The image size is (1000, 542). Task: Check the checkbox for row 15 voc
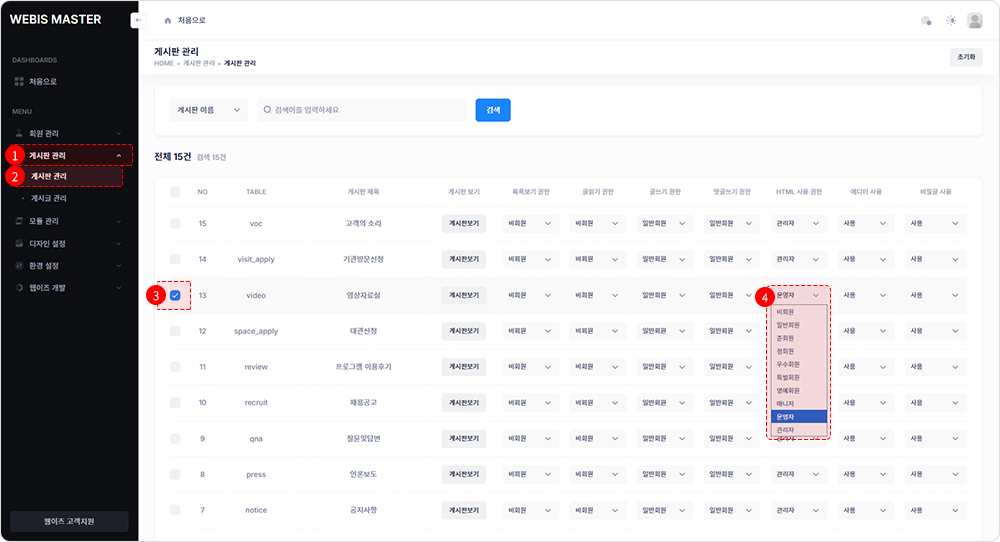coord(175,223)
